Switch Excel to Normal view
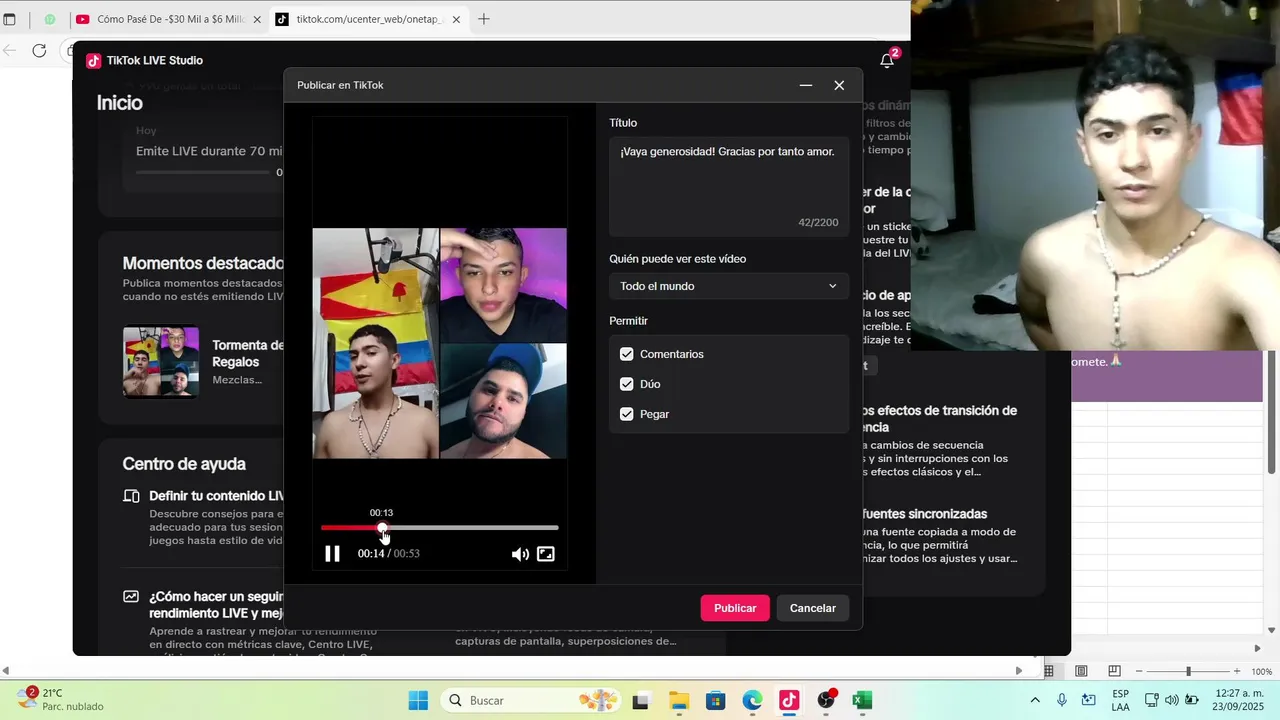 click(x=1049, y=671)
